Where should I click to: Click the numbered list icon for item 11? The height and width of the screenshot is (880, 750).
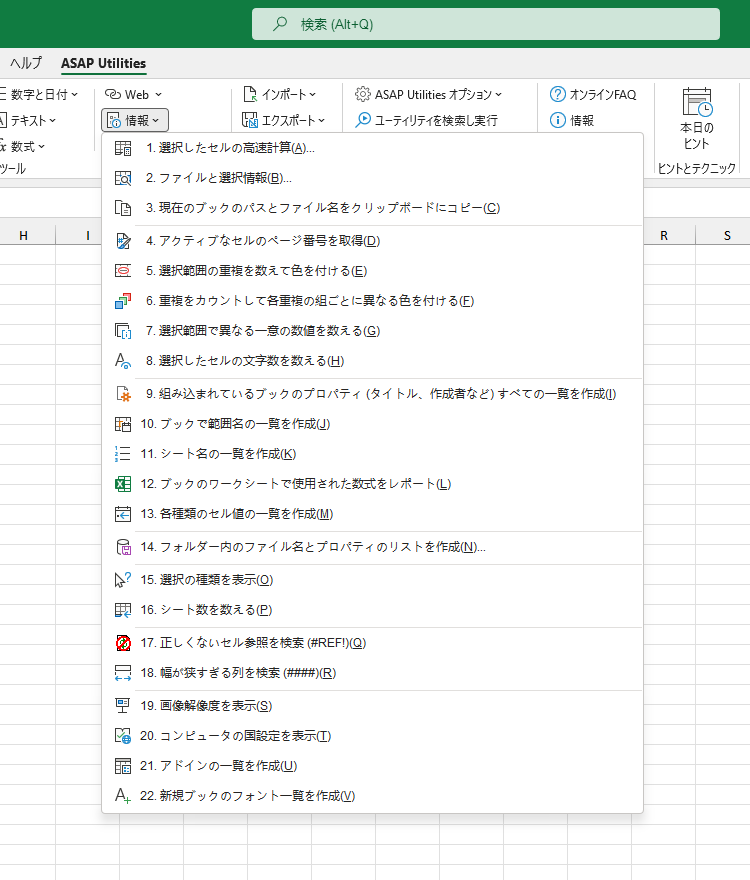[x=123, y=454]
